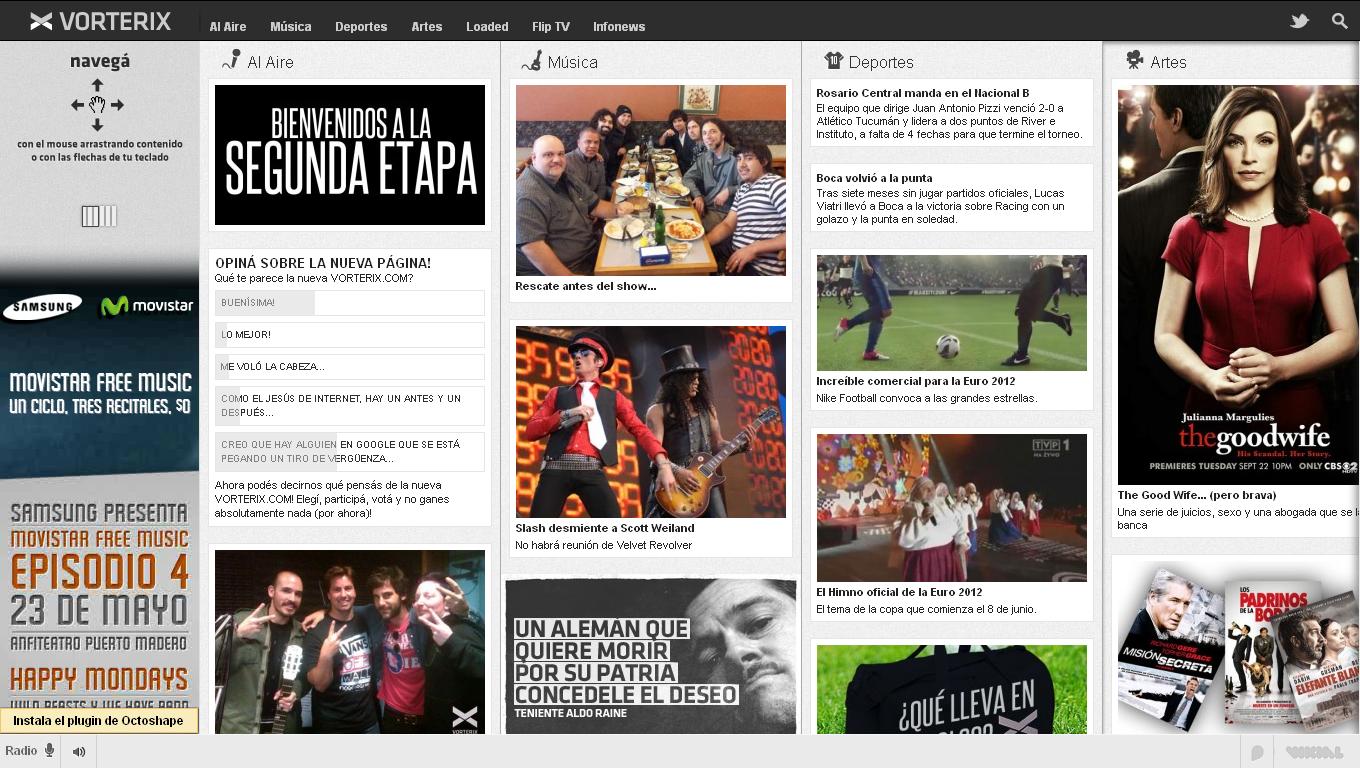Screen dimensions: 1360x768
Task: Click the Movistar logo in the sidebar ad
Action: pyautogui.click(x=147, y=306)
